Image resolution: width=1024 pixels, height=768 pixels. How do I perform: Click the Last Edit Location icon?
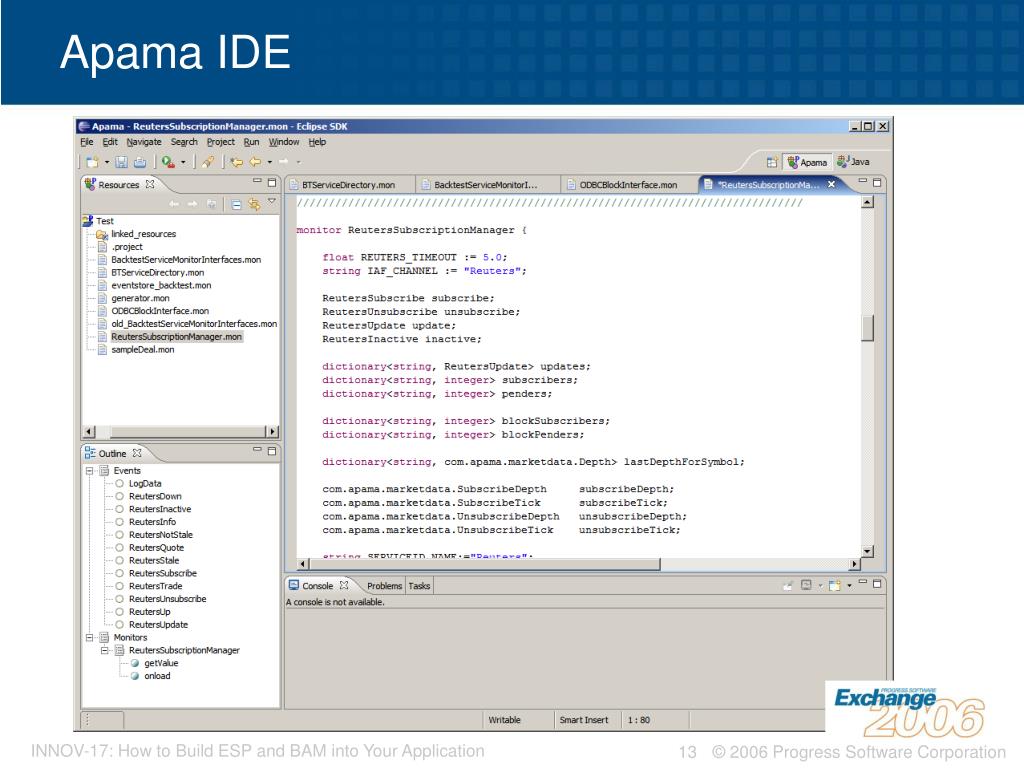236,161
